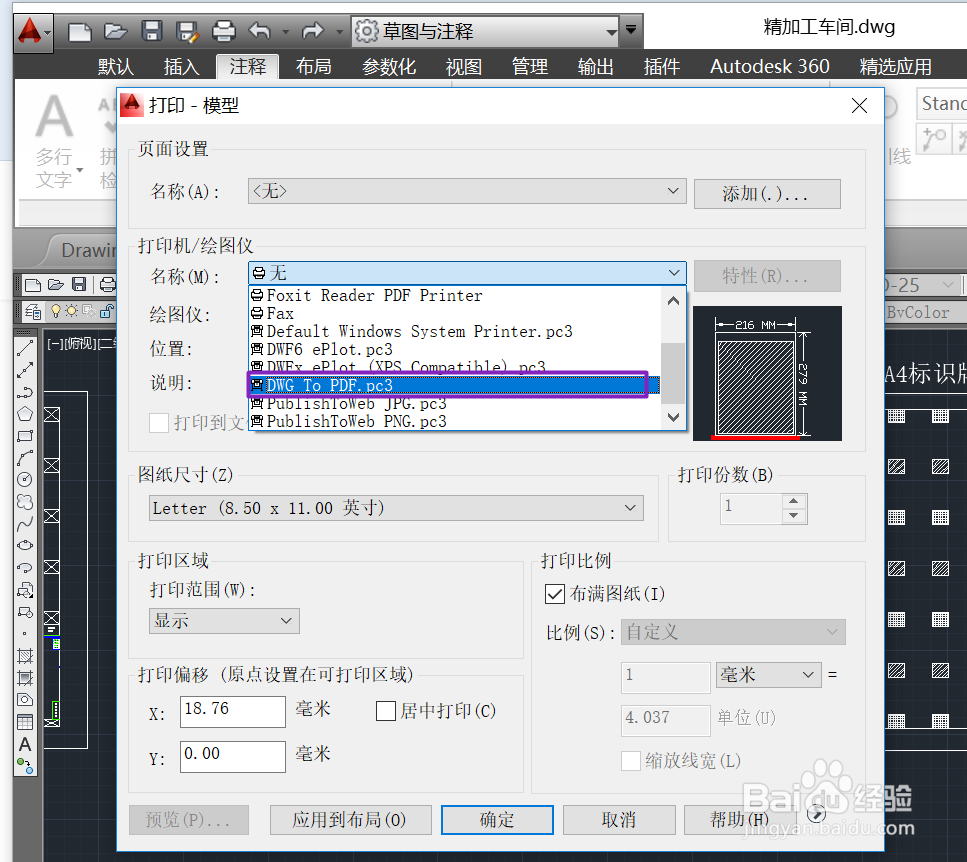Click the Redo arrow icon

pyautogui.click(x=313, y=30)
